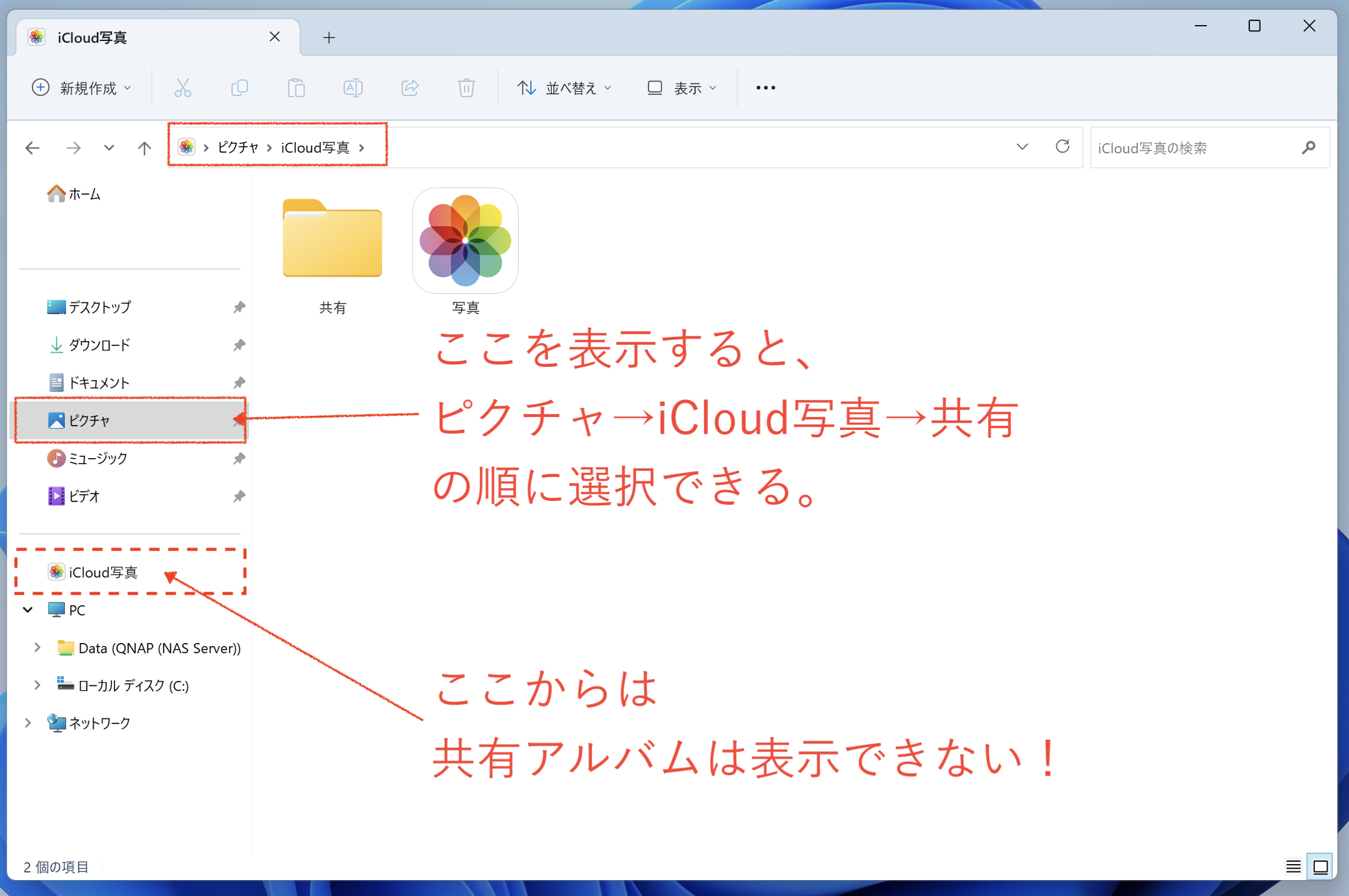This screenshot has width=1349, height=896.
Task: Collapse the PC tree node
Action: 28,609
